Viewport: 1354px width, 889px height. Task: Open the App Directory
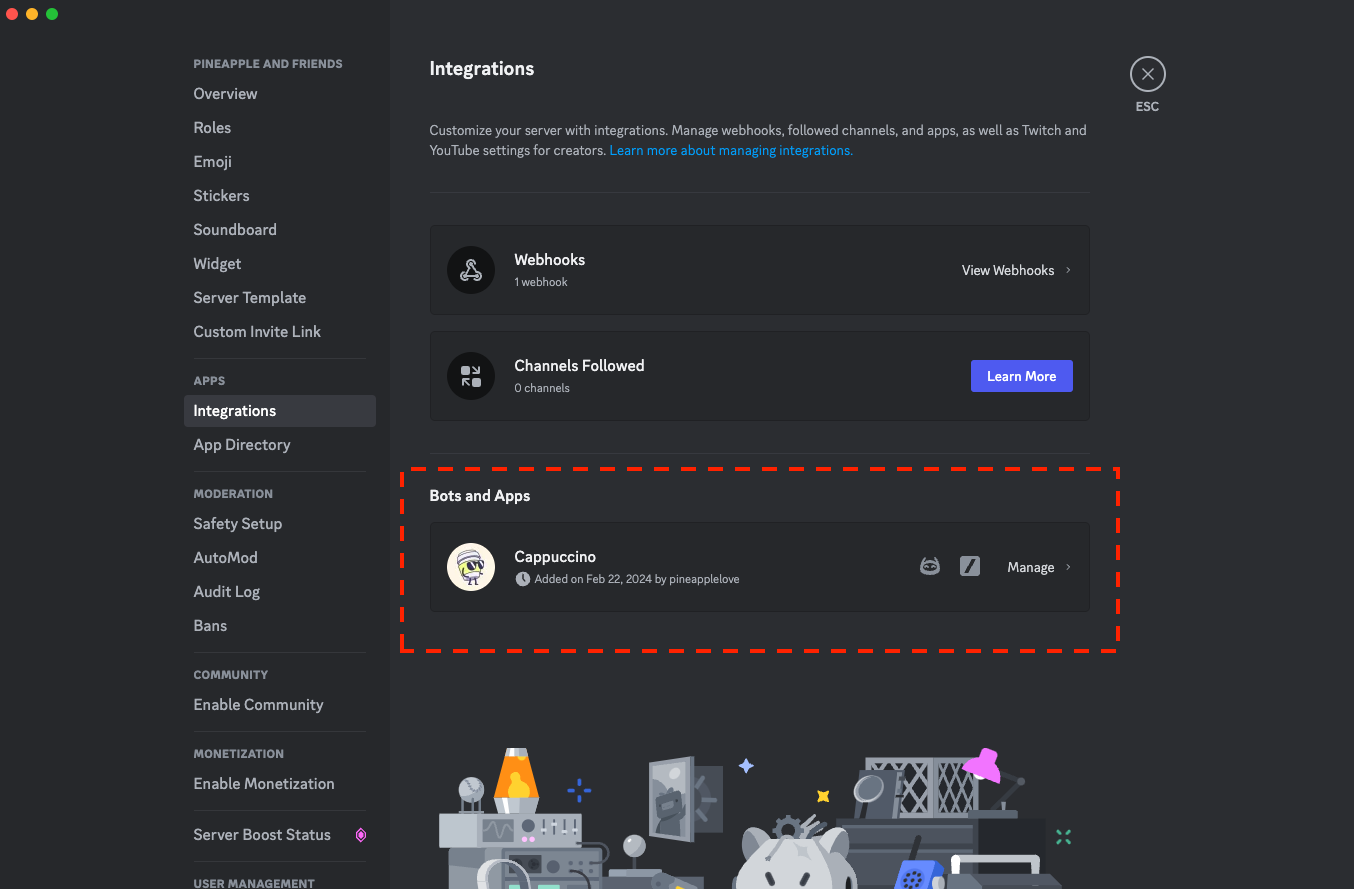pyautogui.click(x=241, y=444)
